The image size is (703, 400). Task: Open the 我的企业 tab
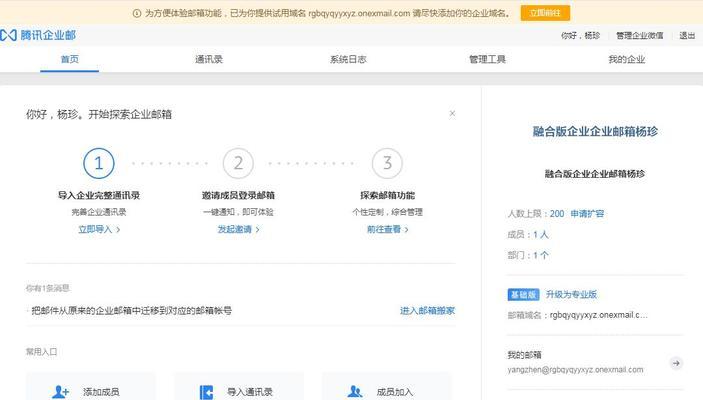[626, 59]
